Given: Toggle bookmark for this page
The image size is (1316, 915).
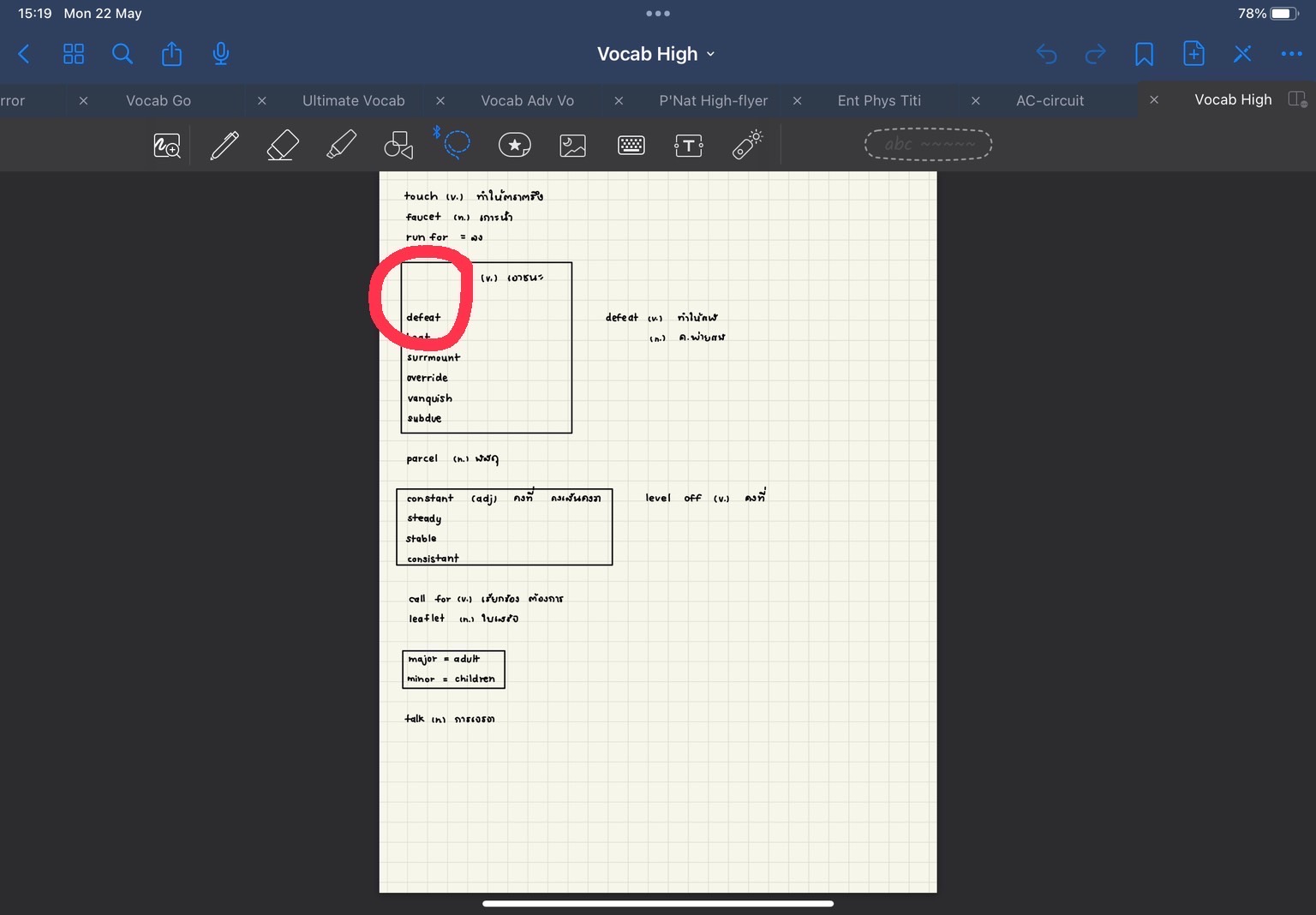Looking at the screenshot, I should [1144, 54].
